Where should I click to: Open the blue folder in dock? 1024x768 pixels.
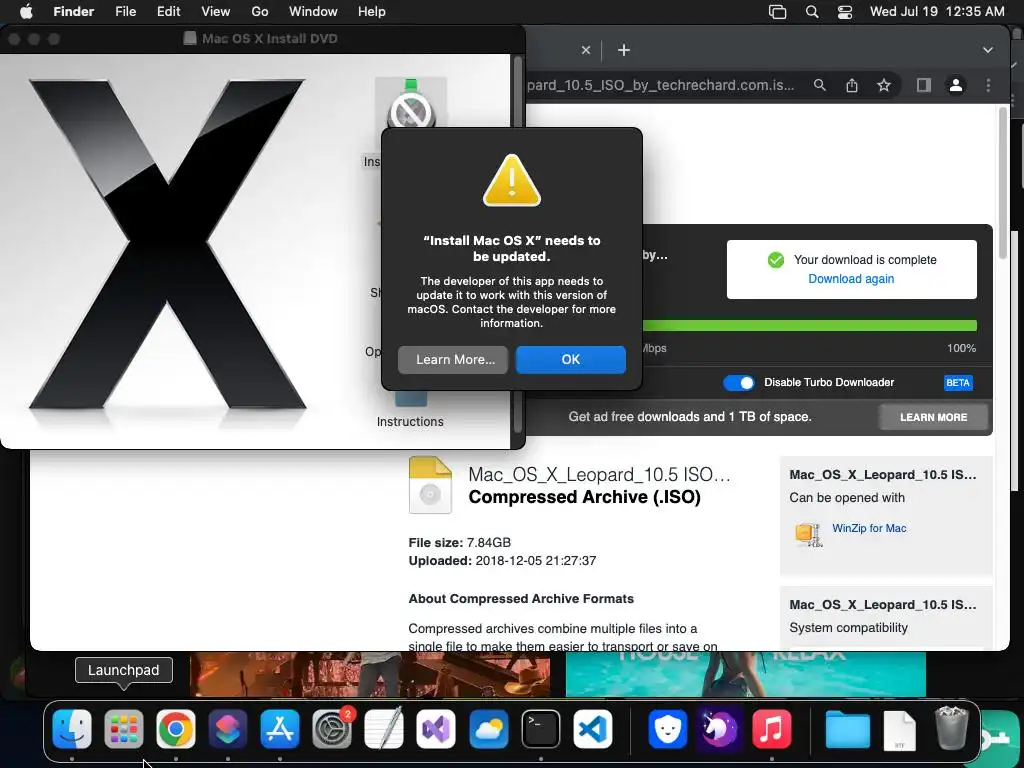pos(847,730)
